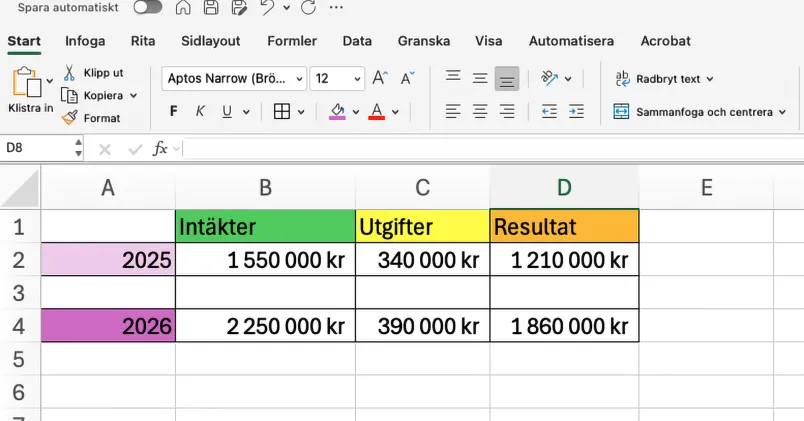Click the cell borders icon
This screenshot has height=421, width=804.
[282, 111]
